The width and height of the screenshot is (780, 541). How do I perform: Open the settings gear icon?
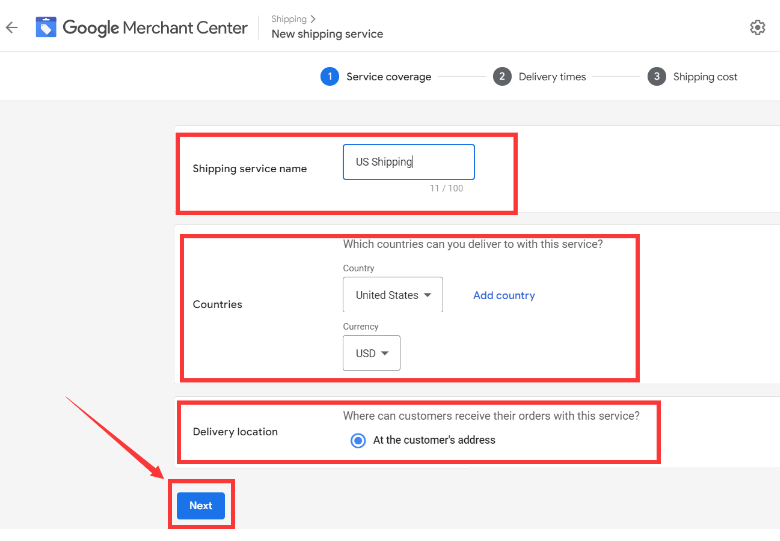(x=757, y=28)
